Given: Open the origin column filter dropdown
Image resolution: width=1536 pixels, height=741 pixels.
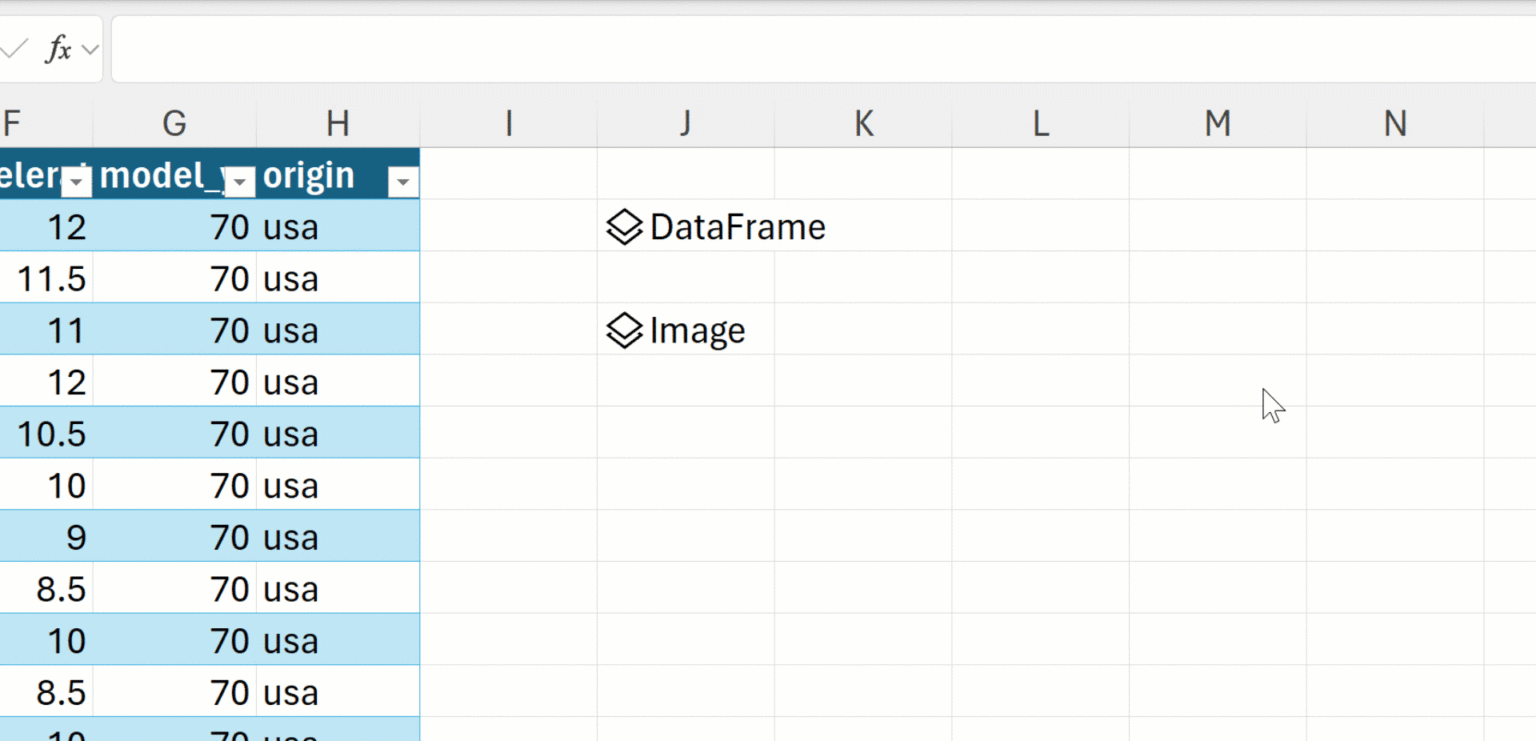Looking at the screenshot, I should pos(403,182).
